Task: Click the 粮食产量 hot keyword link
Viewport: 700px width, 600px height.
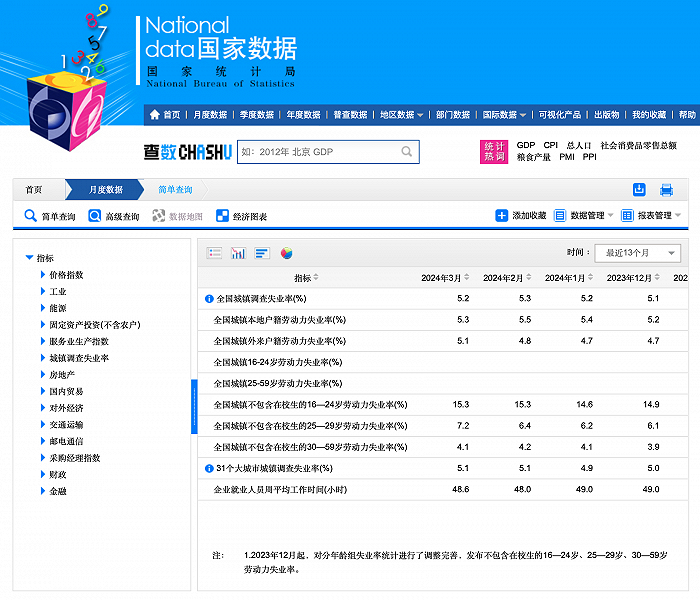Action: [x=533, y=157]
